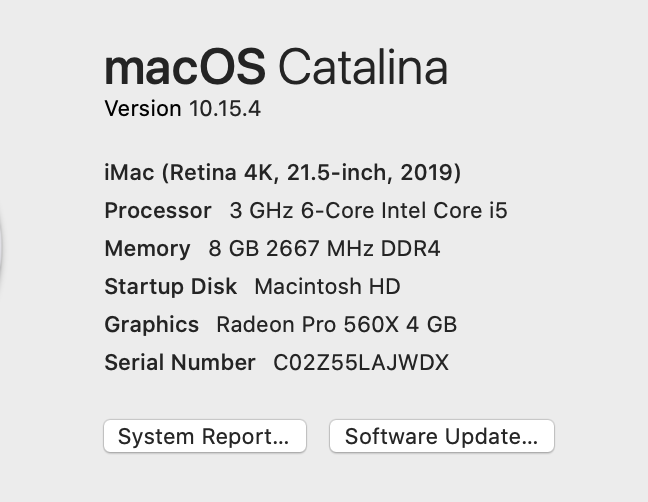Select the iMac Retina 4K model line
The width and height of the screenshot is (648, 502).
(x=283, y=172)
